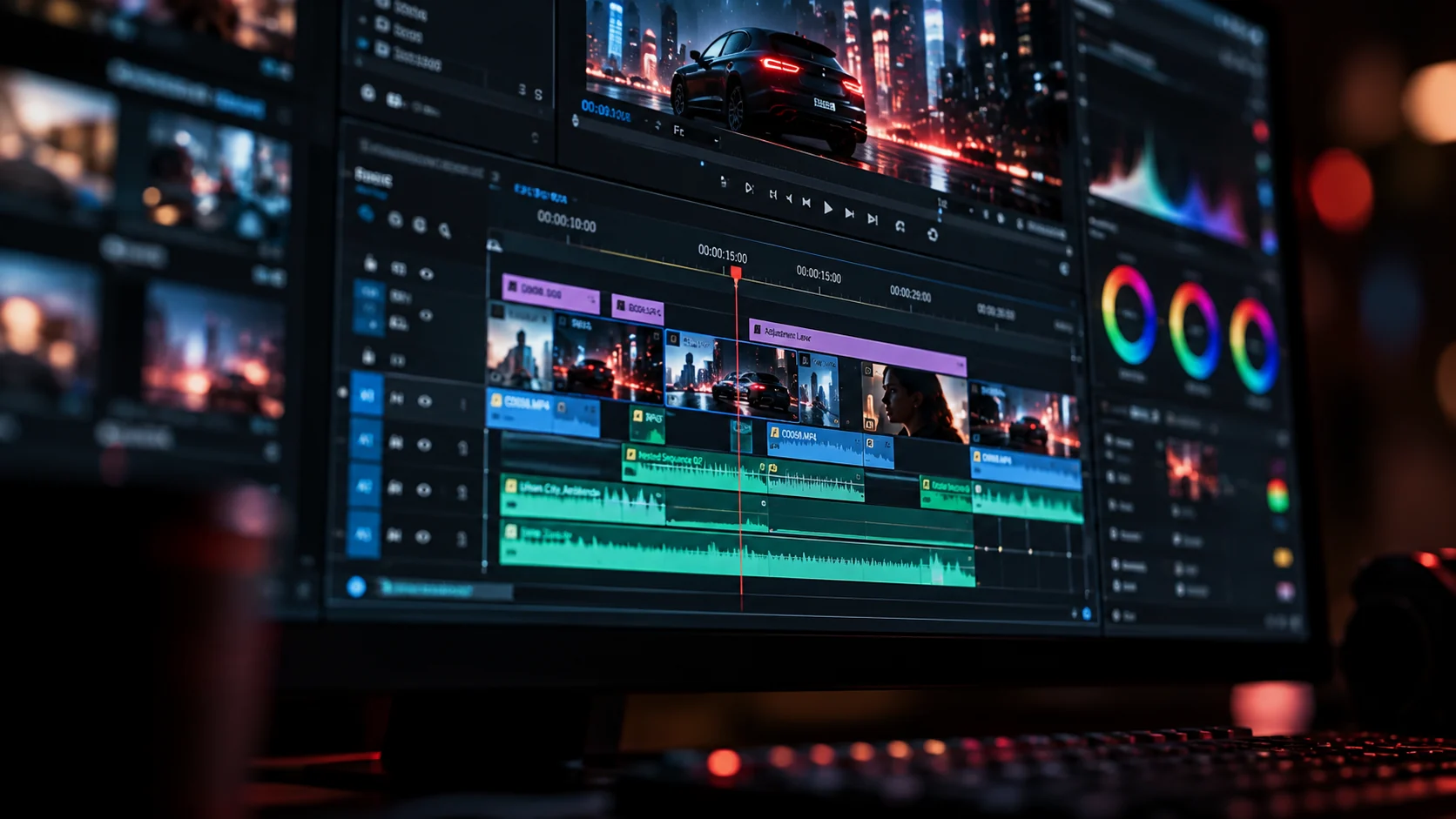Step forward one frame in program monitor

pos(849,213)
